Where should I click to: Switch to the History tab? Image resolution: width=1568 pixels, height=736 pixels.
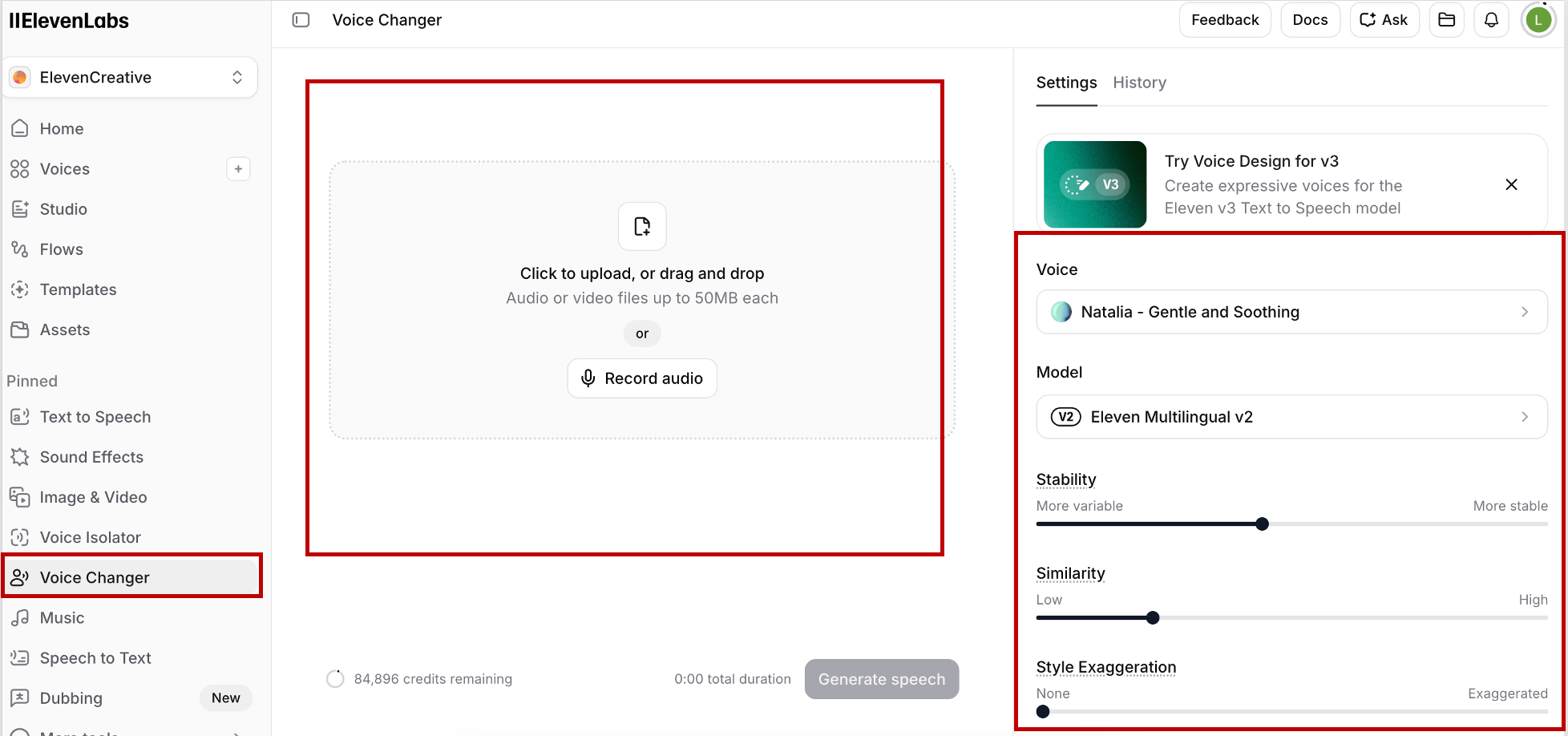pyautogui.click(x=1139, y=83)
